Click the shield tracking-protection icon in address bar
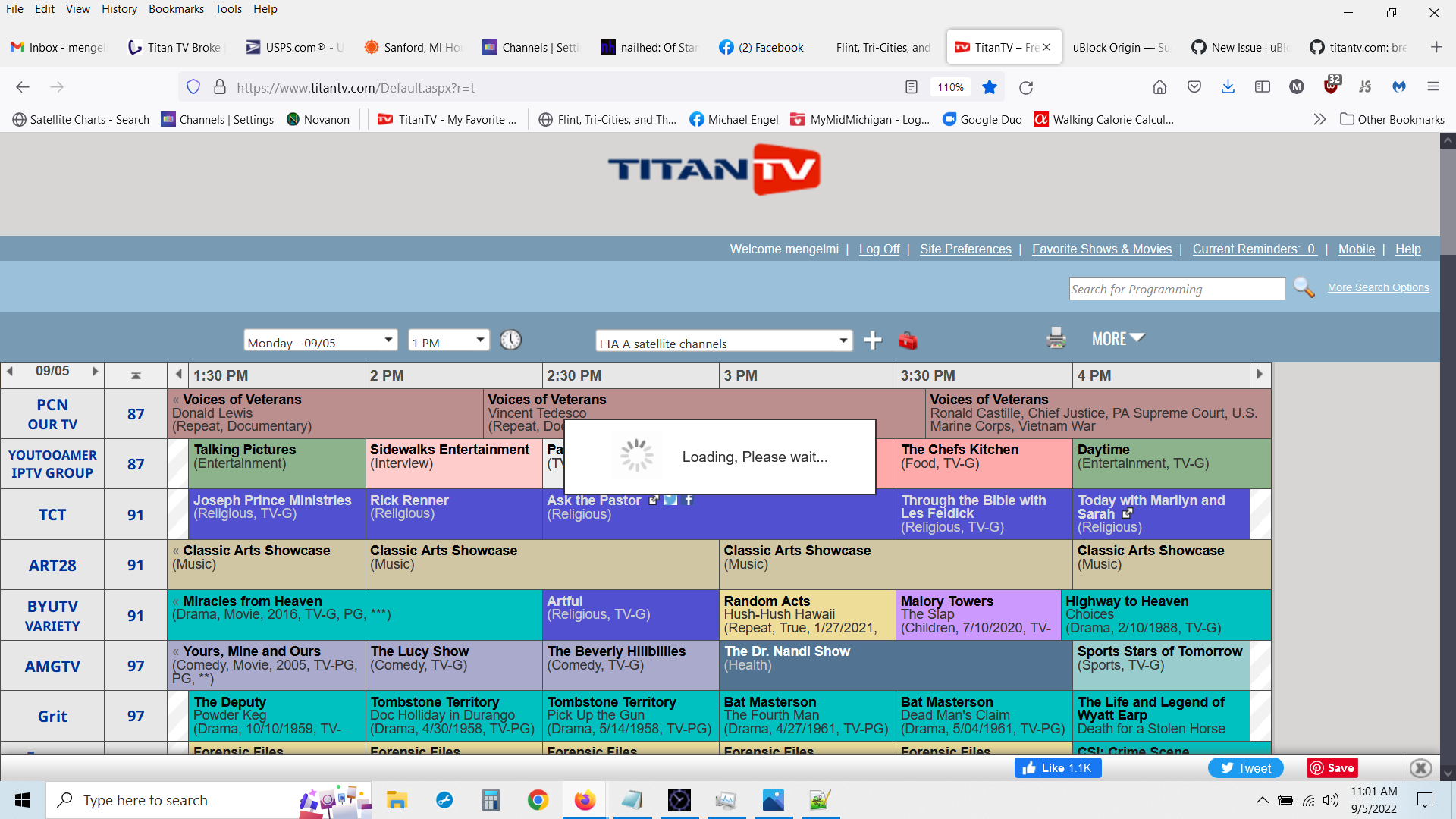Screen dimensions: 1456x819 193,86
